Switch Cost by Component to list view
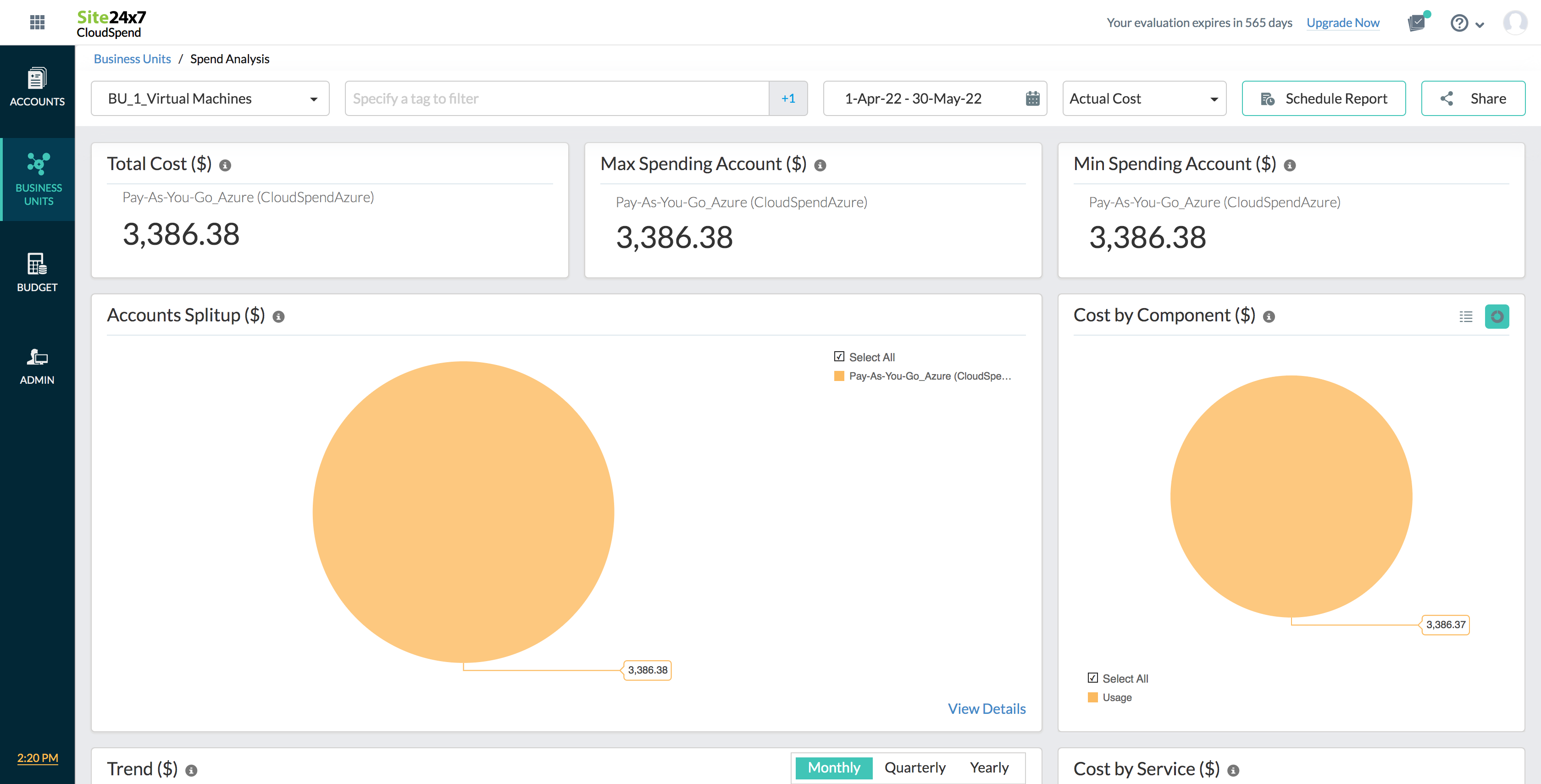1541x784 pixels. tap(1466, 316)
